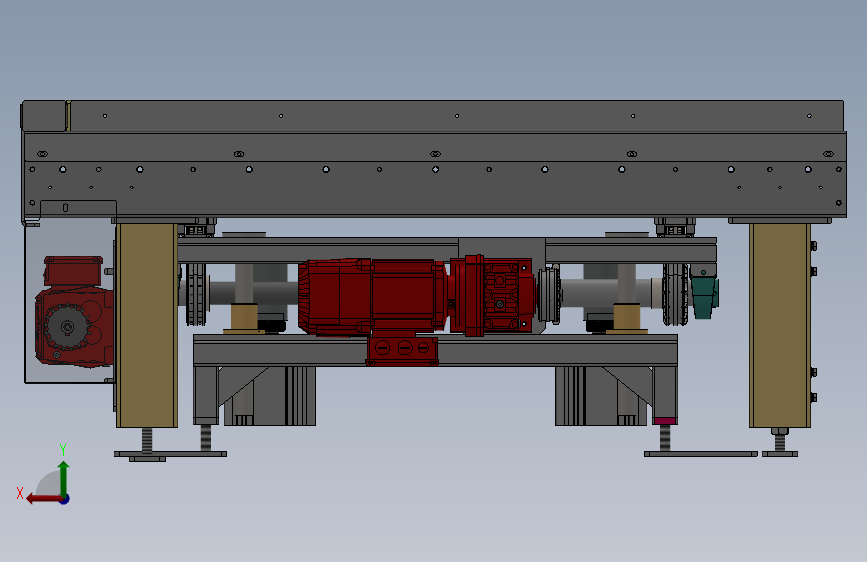The height and width of the screenshot is (562, 867).
Task: Click the red X axis arrow of the triad
Action: point(43,499)
